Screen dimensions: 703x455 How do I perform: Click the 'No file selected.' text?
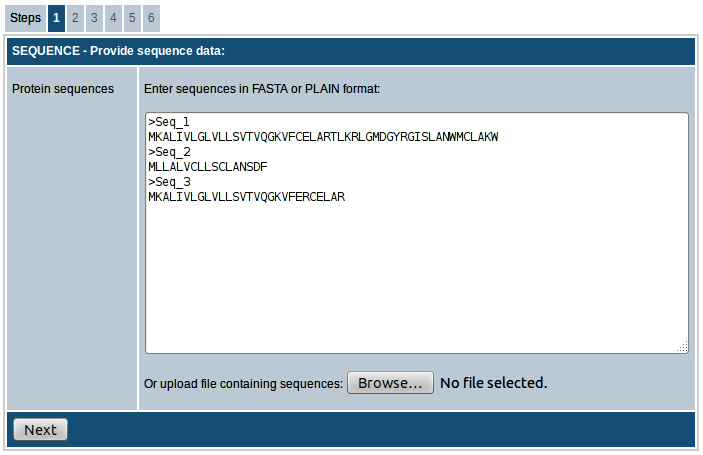coord(494,383)
